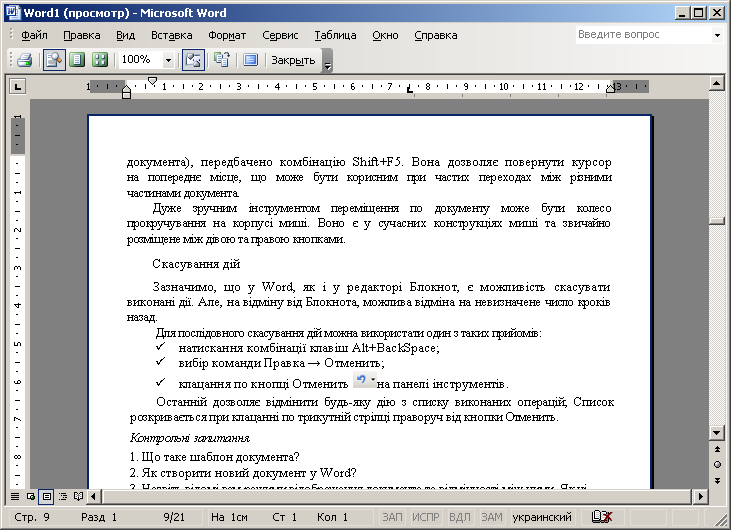Click the vertical scrollbar thumb
The width and height of the screenshot is (731, 530).
click(717, 221)
